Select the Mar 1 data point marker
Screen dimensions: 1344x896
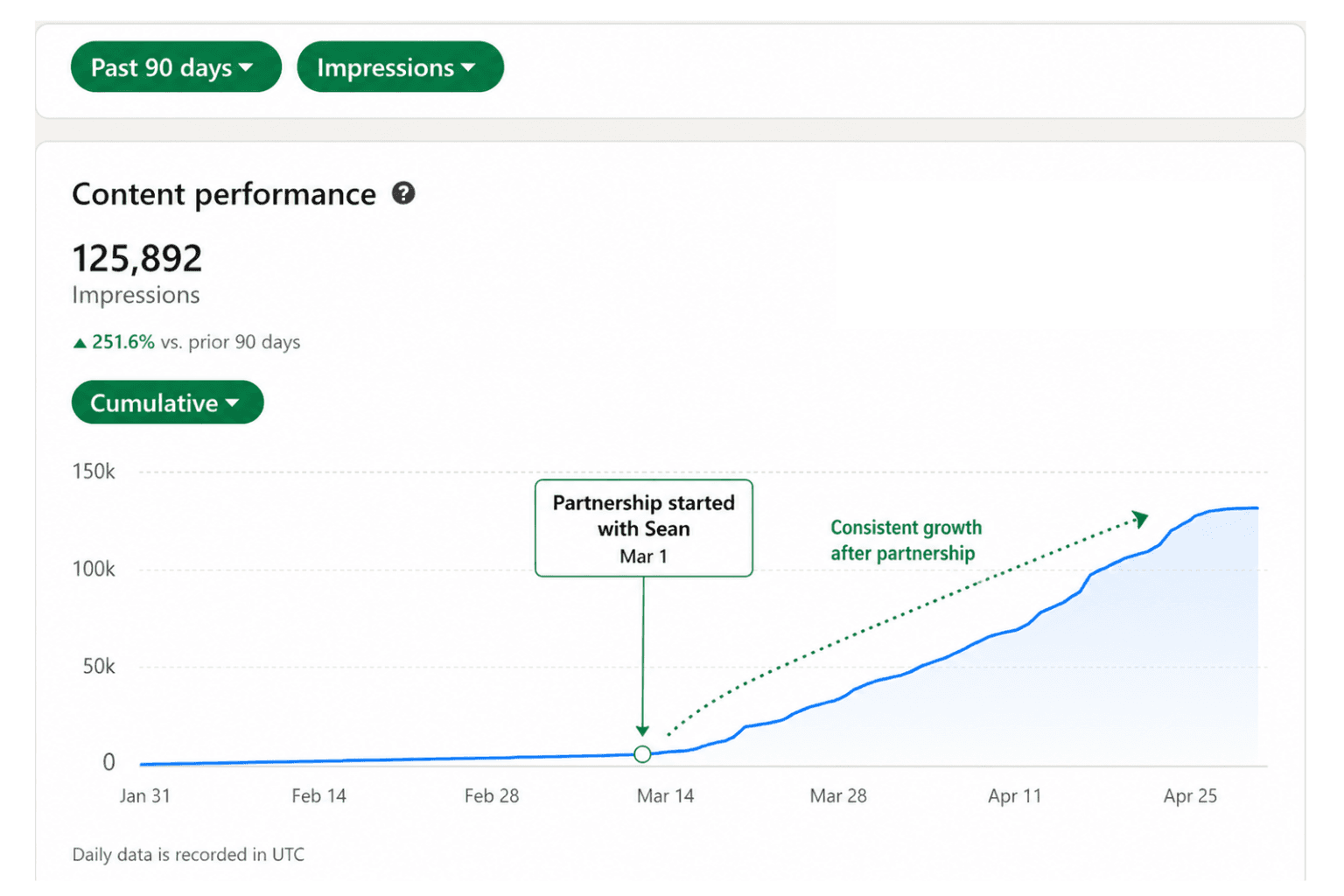tap(642, 754)
